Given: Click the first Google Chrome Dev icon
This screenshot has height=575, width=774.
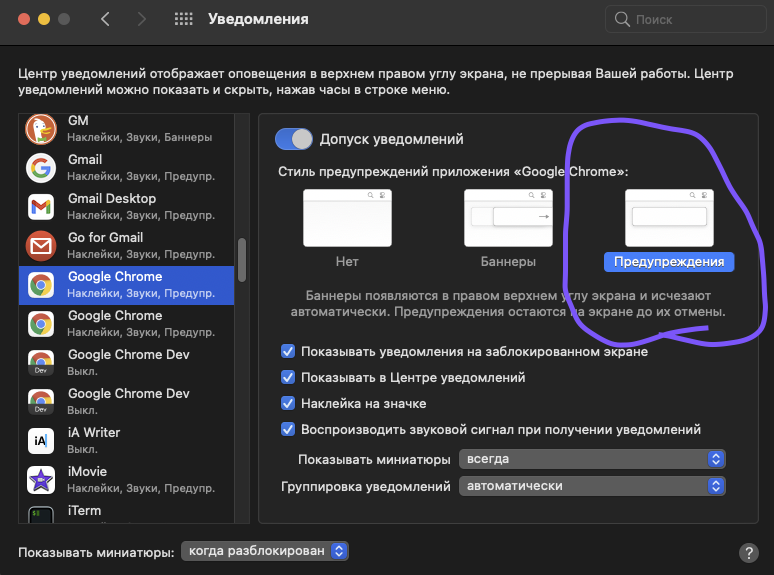Looking at the screenshot, I should pyautogui.click(x=41, y=363).
